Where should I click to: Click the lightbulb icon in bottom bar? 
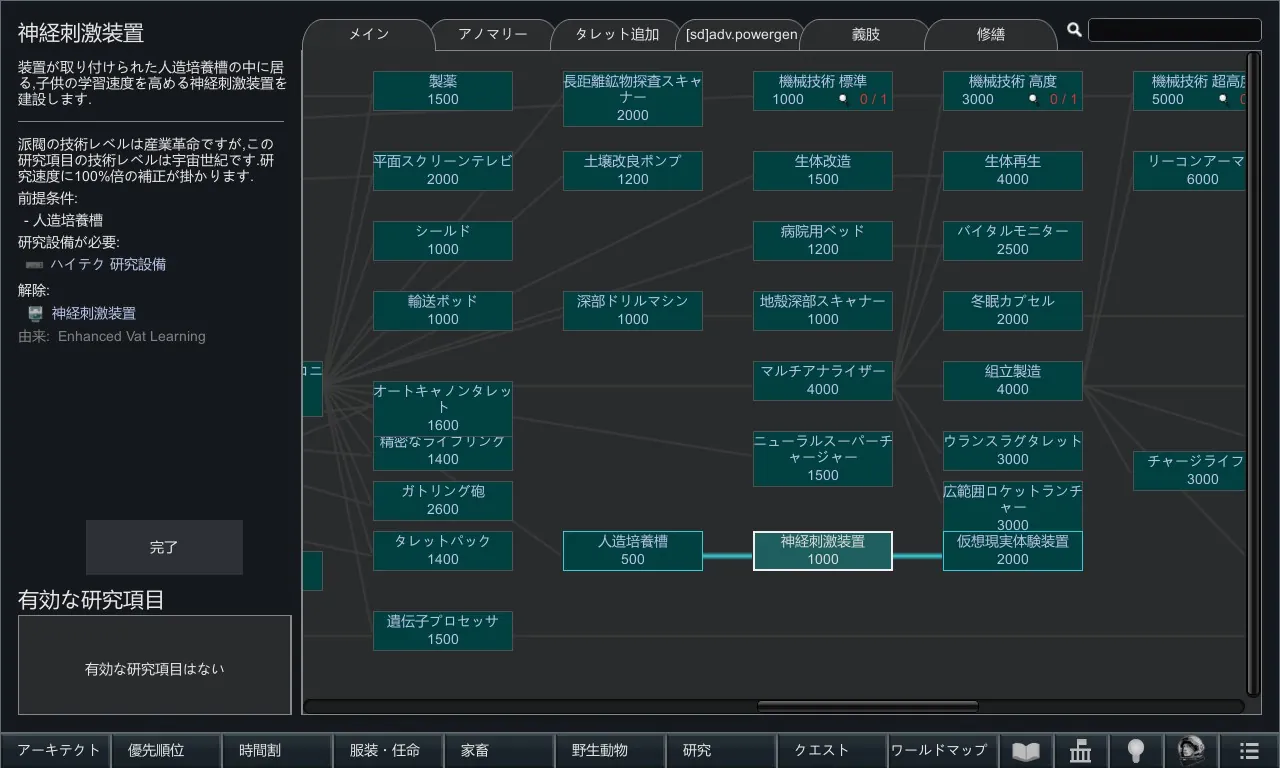[1135, 751]
